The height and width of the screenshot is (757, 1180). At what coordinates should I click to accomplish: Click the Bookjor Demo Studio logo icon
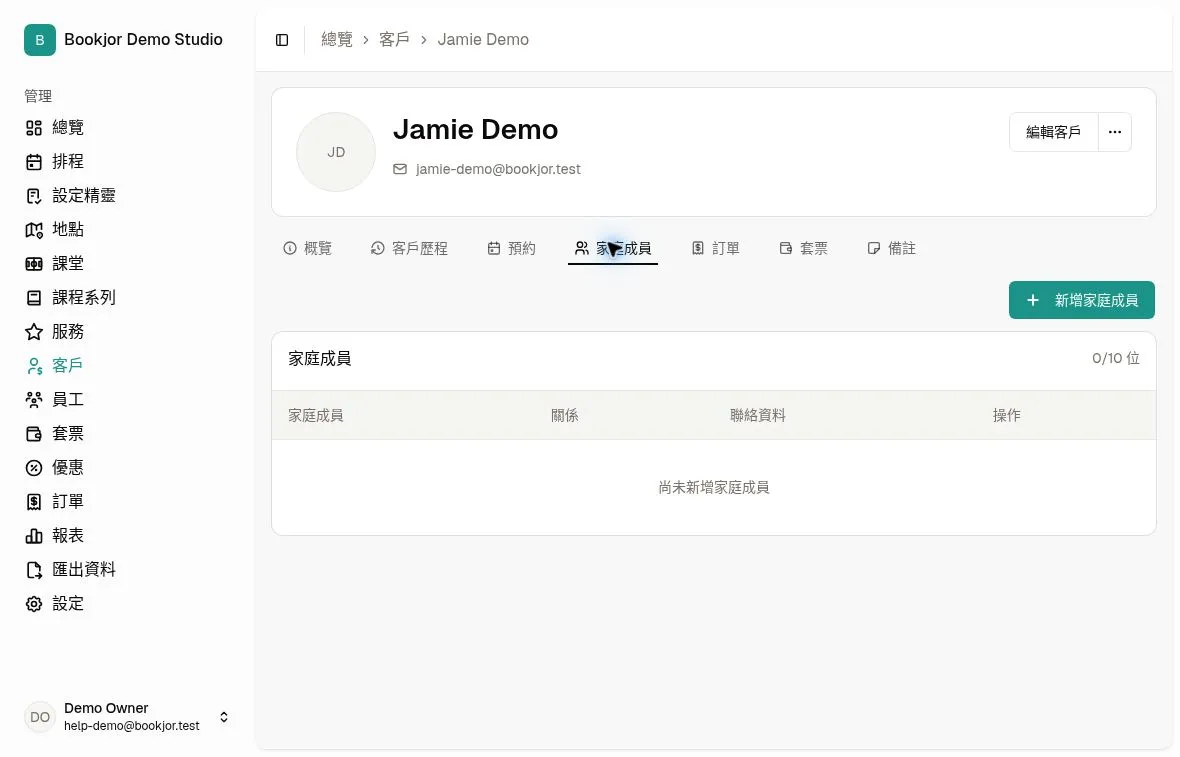40,40
